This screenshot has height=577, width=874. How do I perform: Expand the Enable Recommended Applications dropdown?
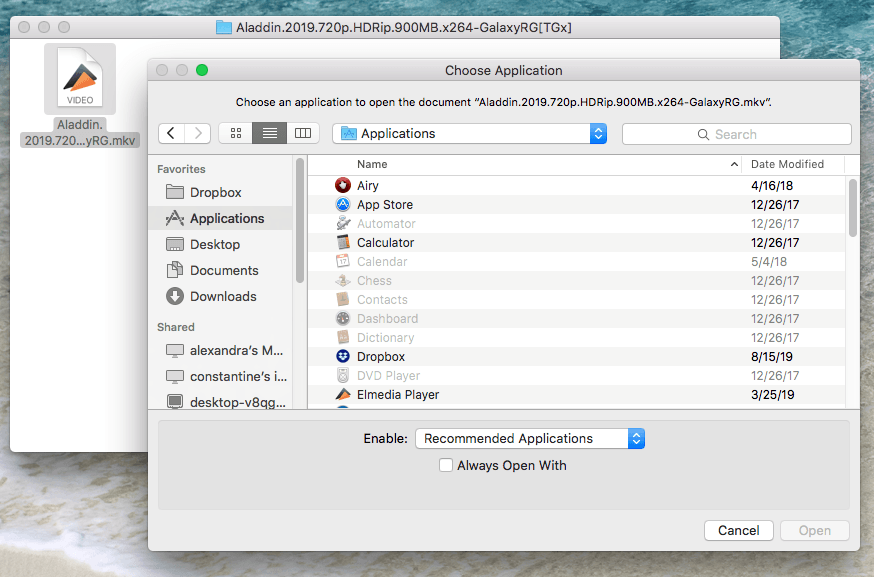click(x=530, y=438)
